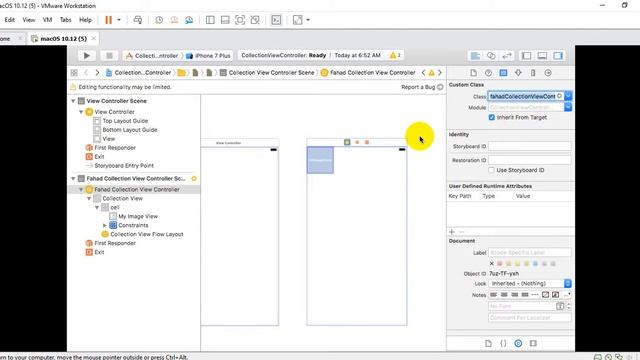This screenshot has height=360, width=640.
Task: Open the VMware Edit menu
Action: [x=9, y=20]
